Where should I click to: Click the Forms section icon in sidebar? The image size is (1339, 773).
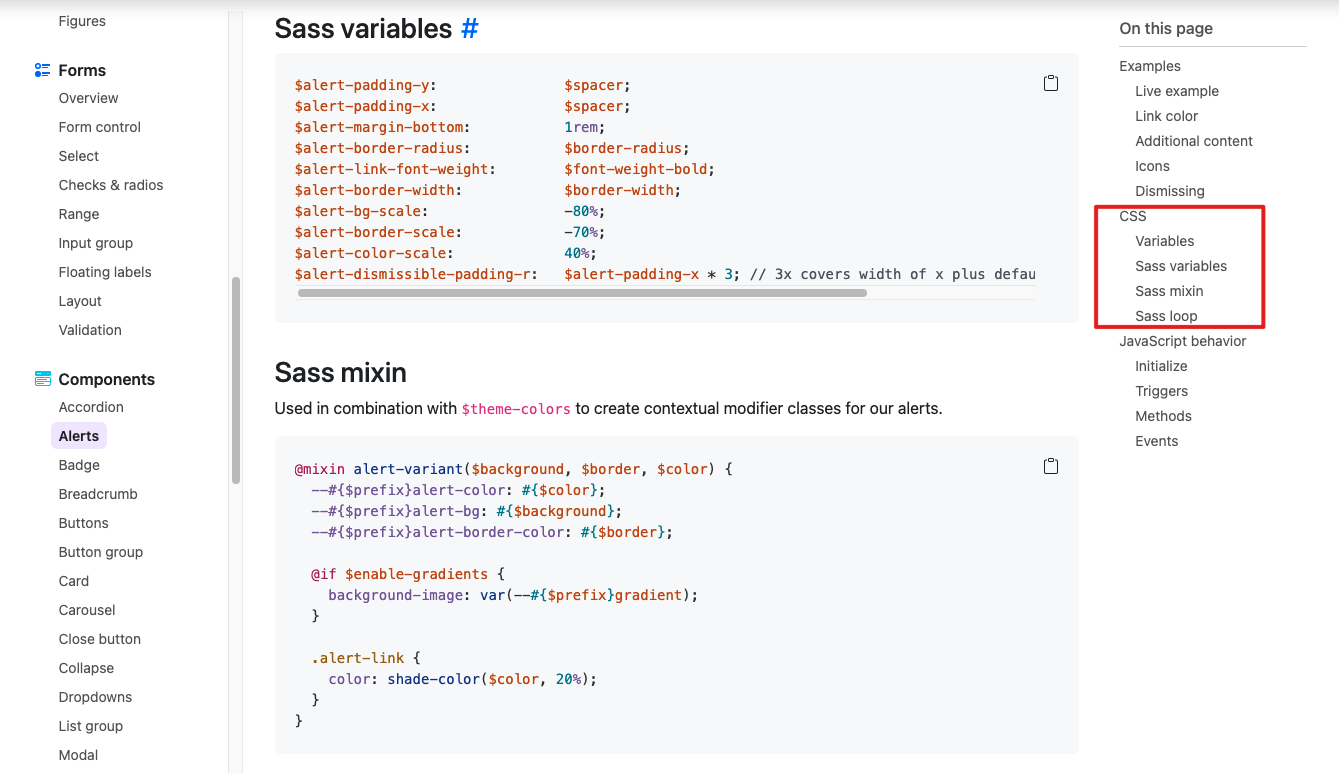point(42,70)
